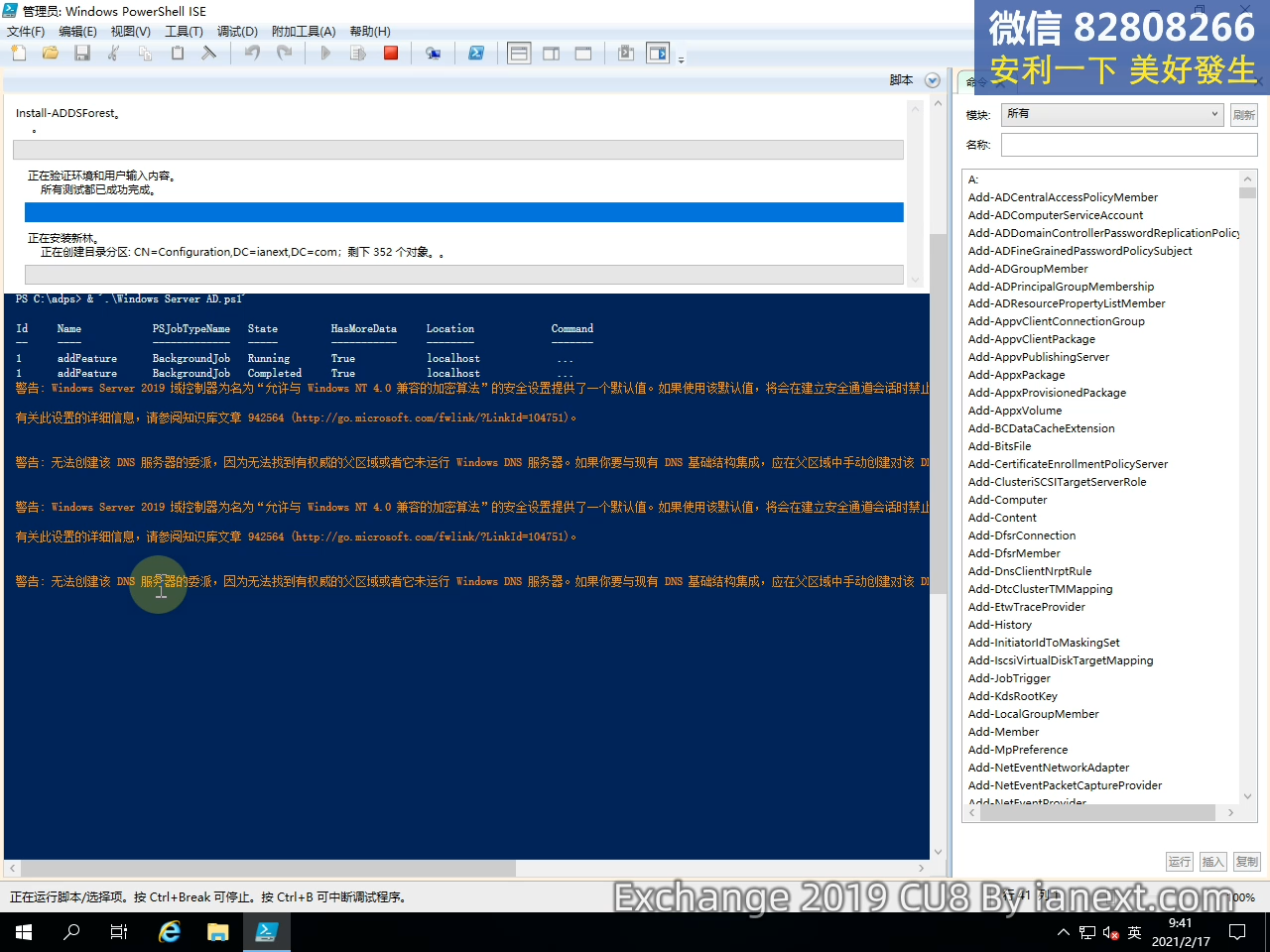The image size is (1270, 952).
Task: Click the Run Selection icon
Action: point(358,54)
